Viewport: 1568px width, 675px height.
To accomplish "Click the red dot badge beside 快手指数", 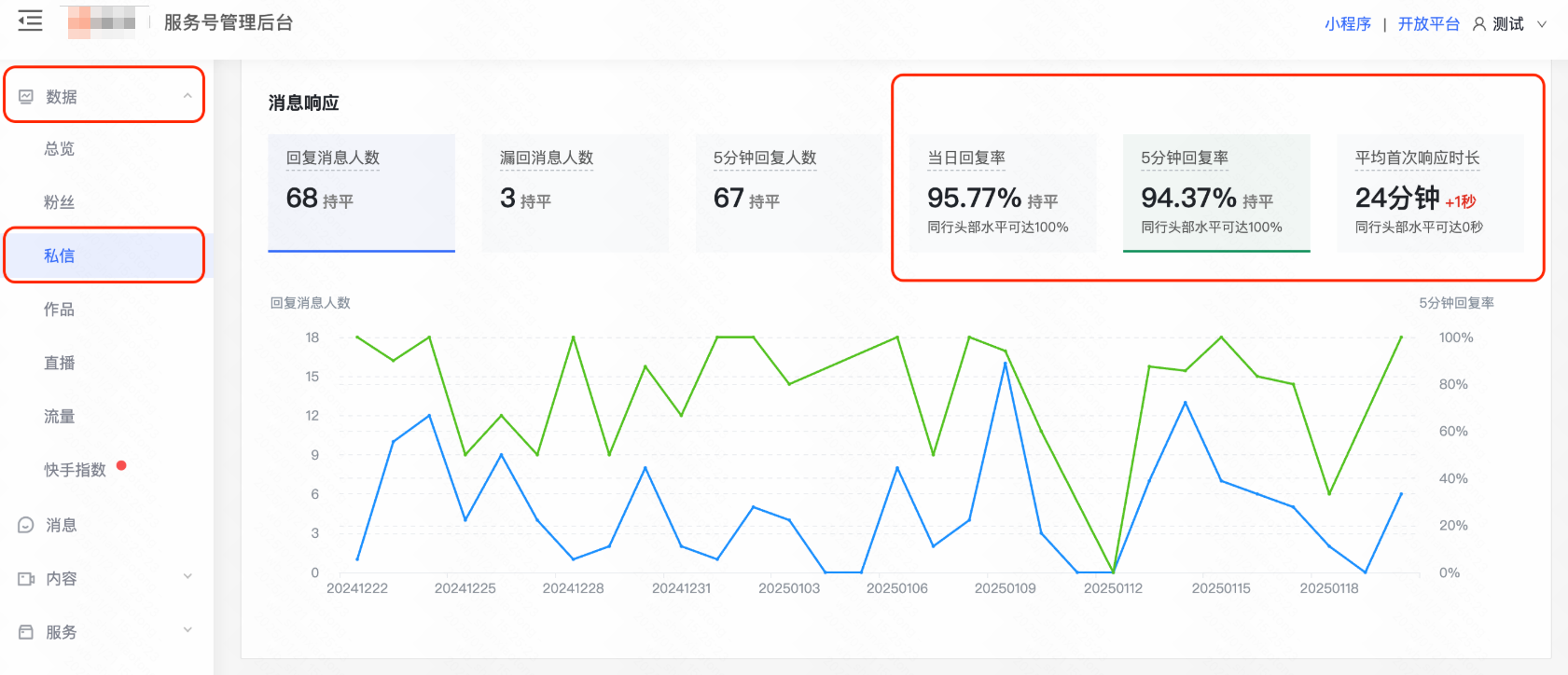I will pos(121,466).
